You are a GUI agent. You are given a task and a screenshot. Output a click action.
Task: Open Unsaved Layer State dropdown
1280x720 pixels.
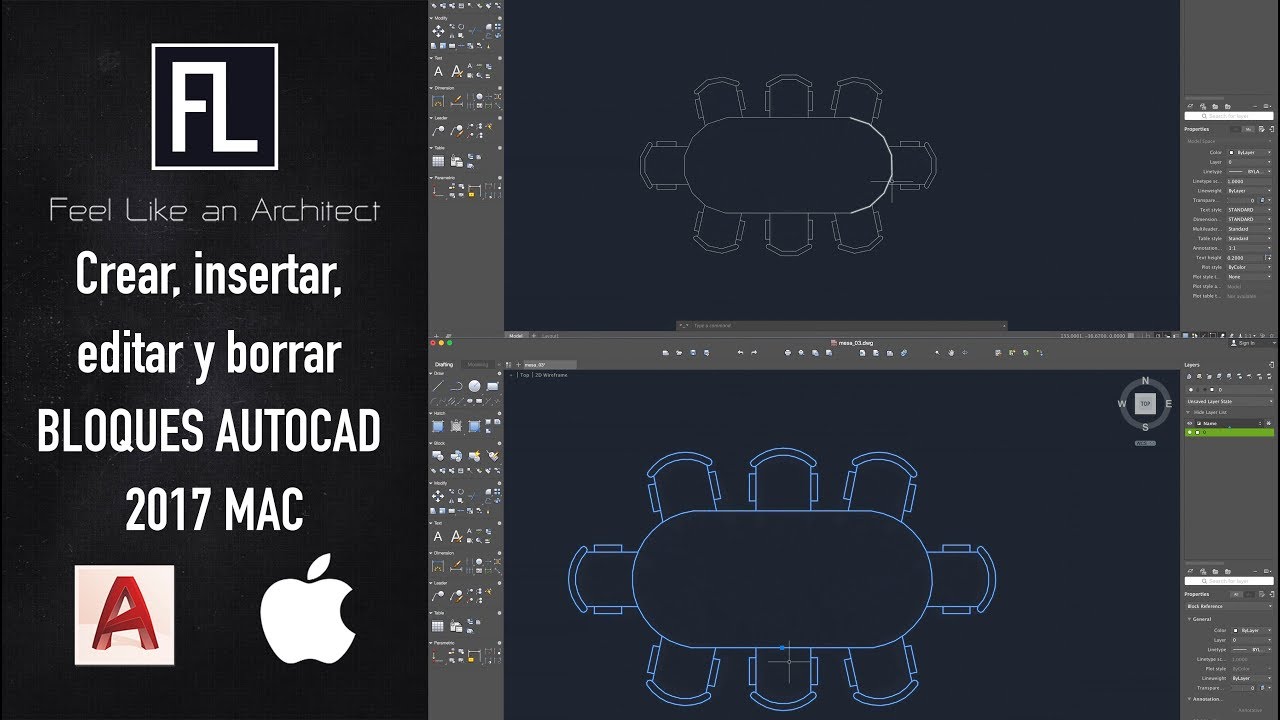coord(1229,402)
